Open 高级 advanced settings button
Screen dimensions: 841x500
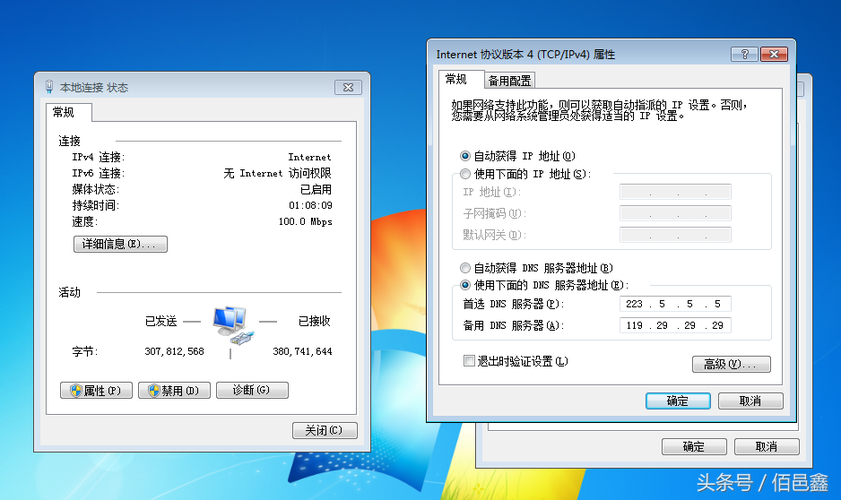[x=731, y=364]
